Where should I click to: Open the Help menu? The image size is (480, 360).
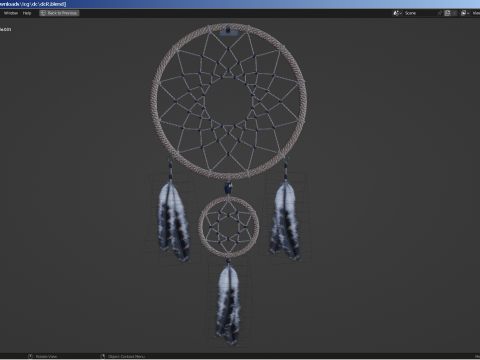point(27,13)
